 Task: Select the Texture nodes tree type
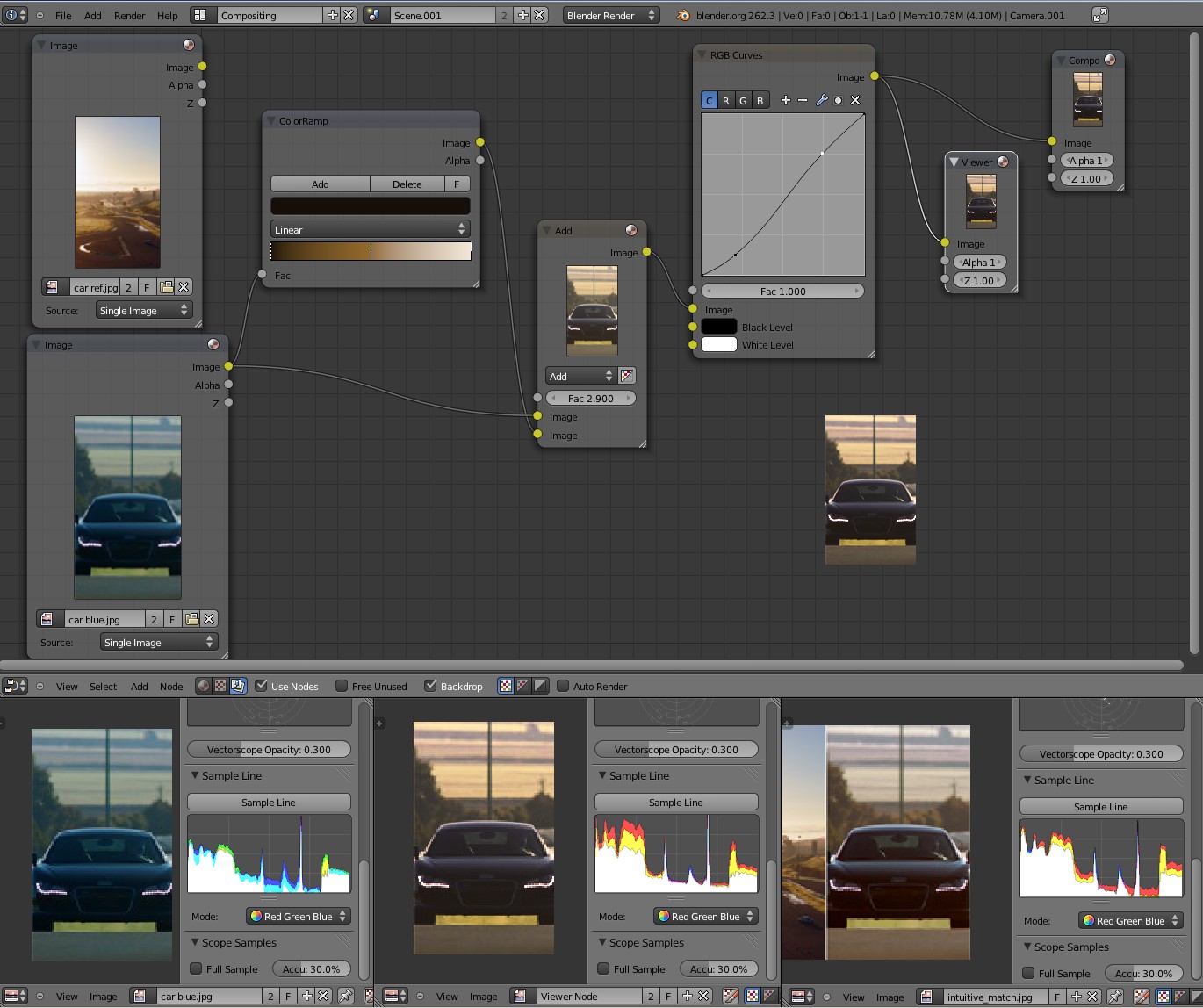(220, 686)
